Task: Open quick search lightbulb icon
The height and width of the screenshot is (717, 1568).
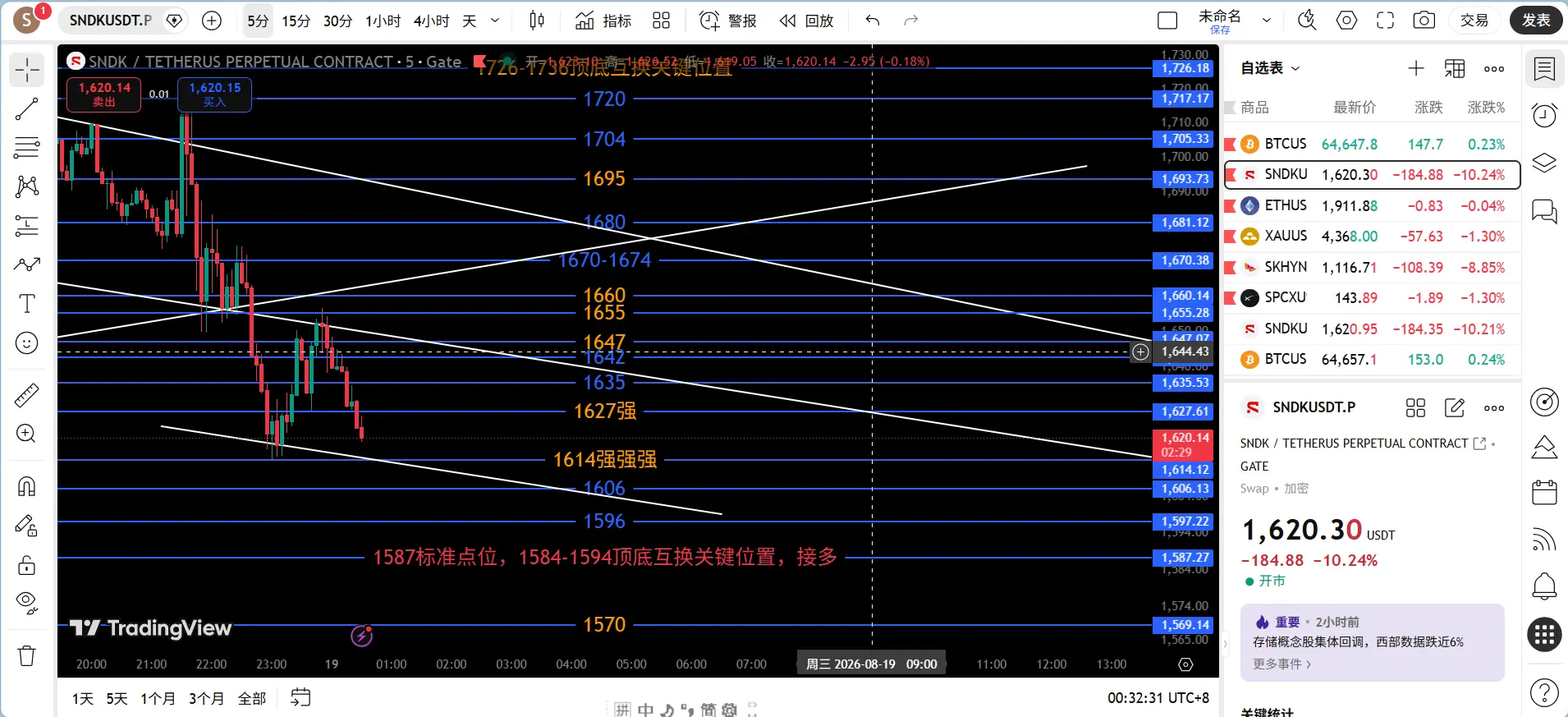Action: point(1308,21)
